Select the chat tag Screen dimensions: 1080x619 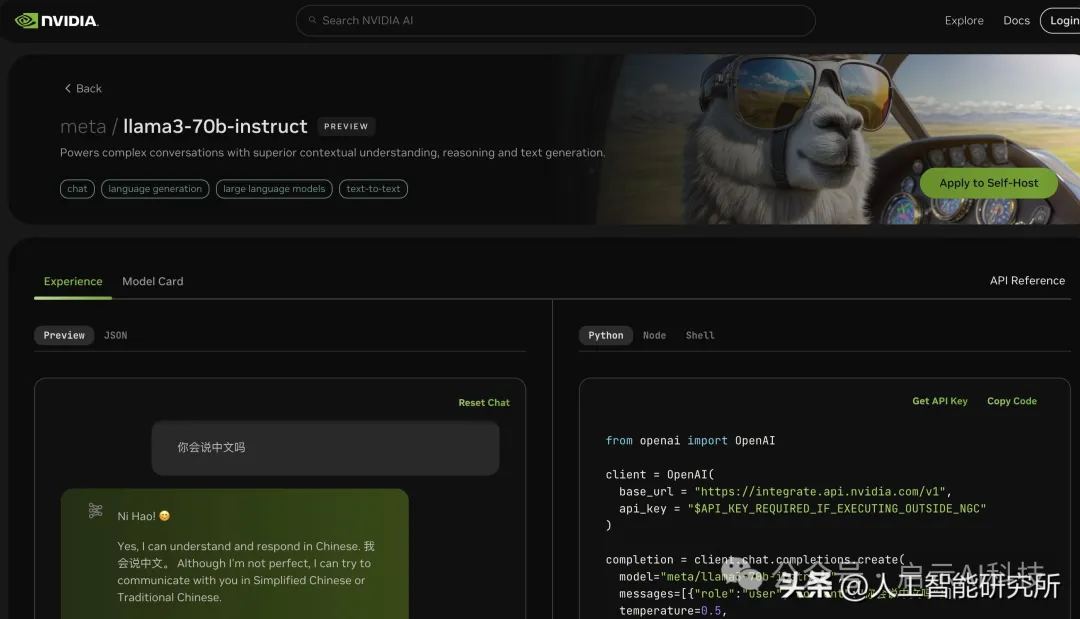77,189
